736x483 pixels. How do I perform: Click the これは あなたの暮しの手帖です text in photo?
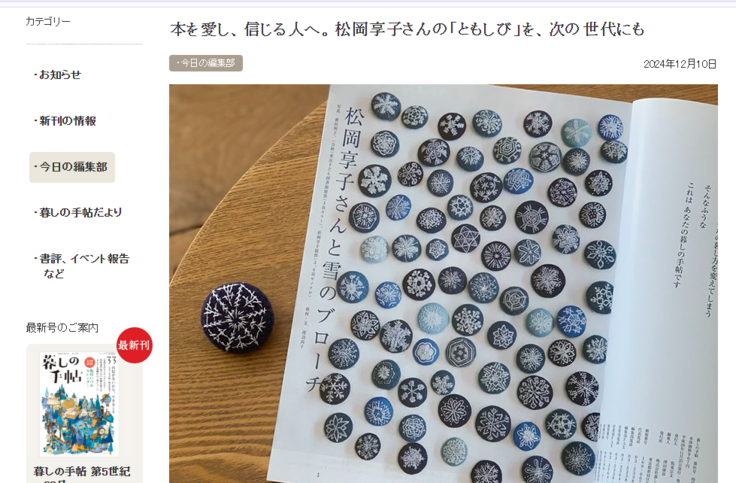(683, 234)
